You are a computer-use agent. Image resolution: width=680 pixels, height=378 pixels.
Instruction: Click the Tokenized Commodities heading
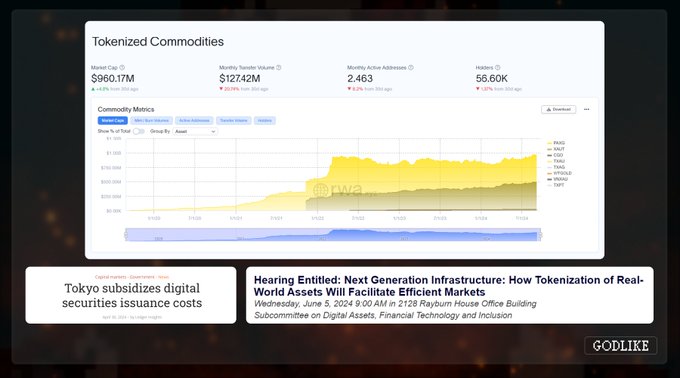158,42
